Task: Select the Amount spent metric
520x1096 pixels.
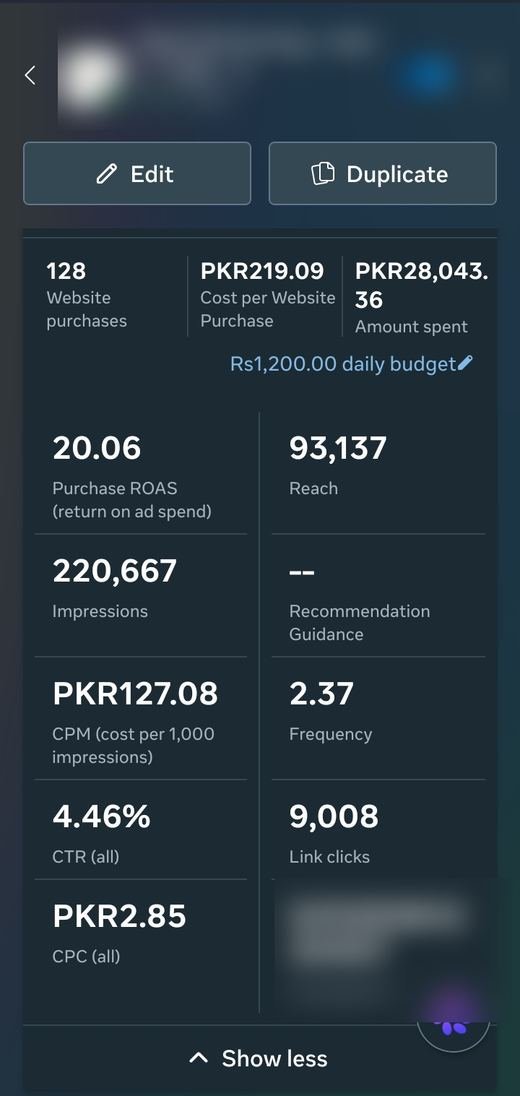Action: coord(421,296)
